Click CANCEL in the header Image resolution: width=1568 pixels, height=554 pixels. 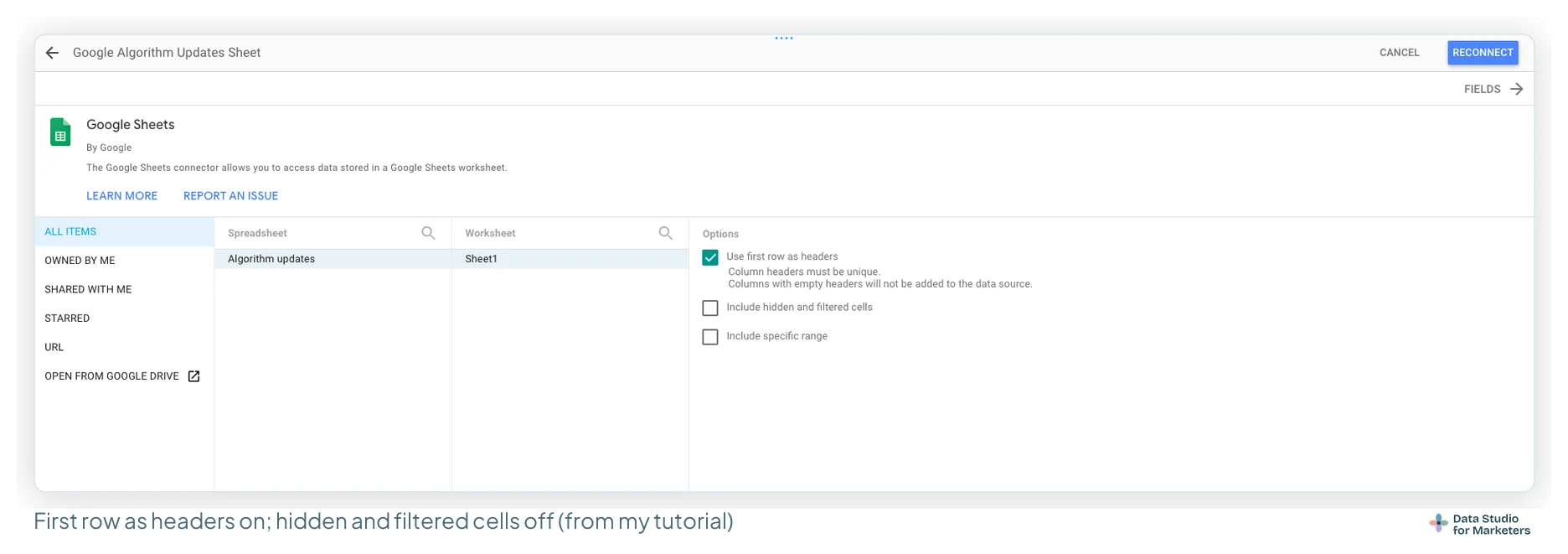click(x=1399, y=53)
